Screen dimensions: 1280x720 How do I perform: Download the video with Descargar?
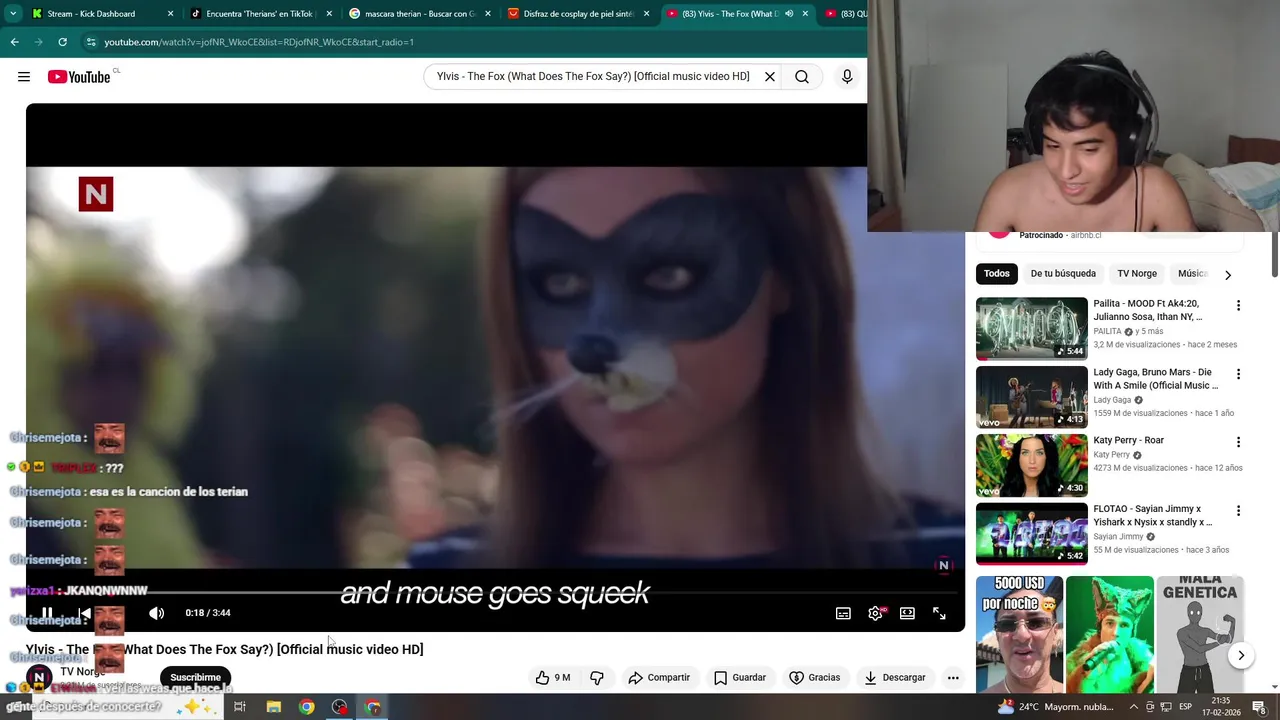click(895, 677)
